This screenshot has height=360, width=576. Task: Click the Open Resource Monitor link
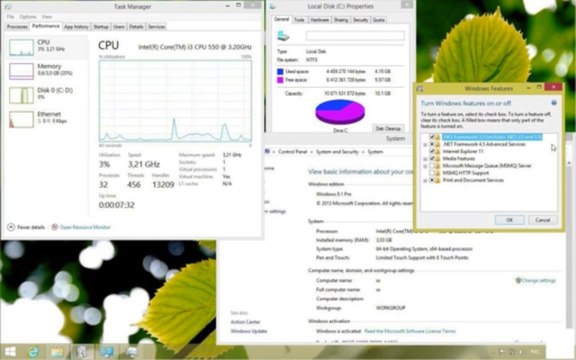point(85,227)
